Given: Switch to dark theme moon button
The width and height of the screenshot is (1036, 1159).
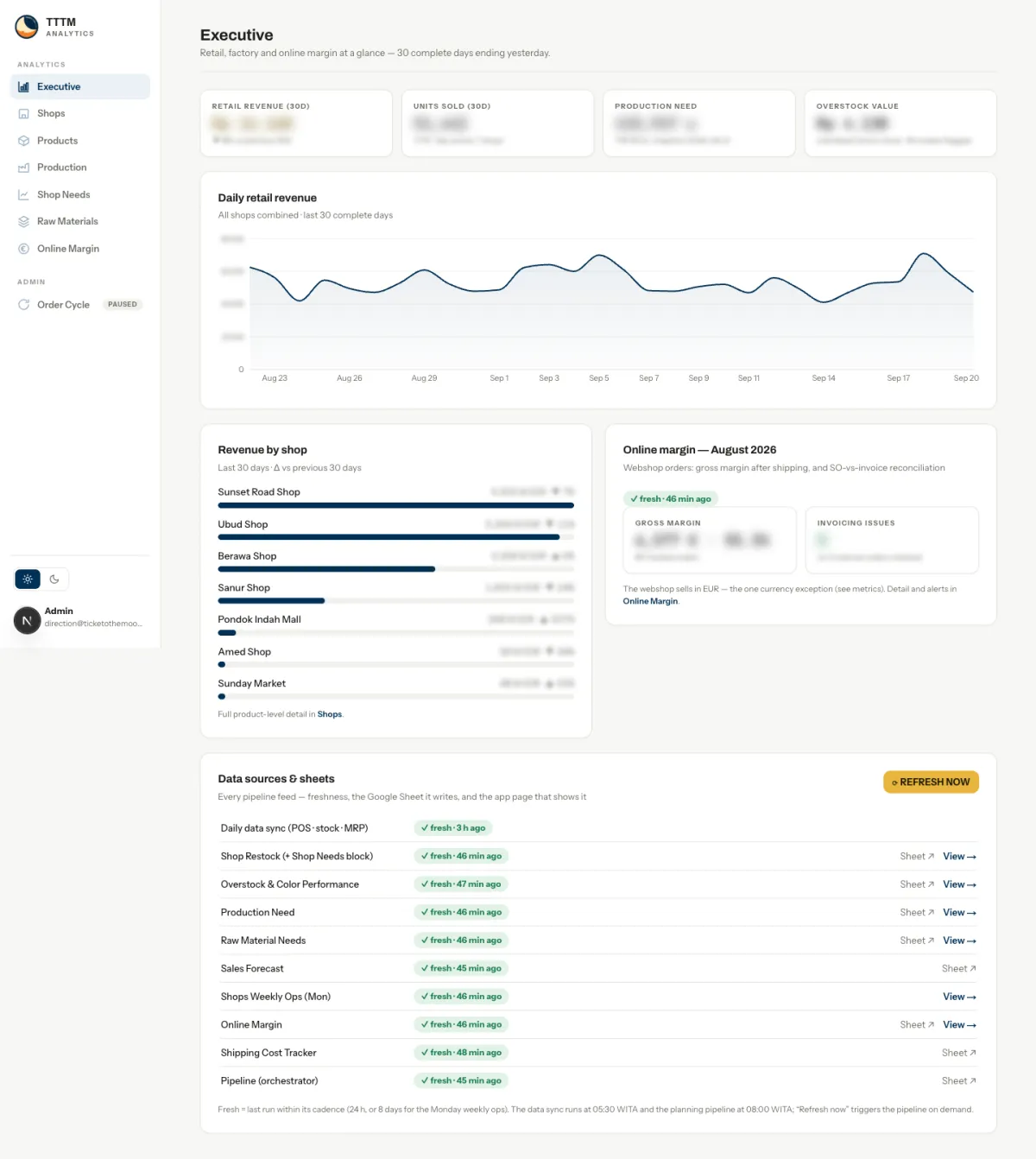Looking at the screenshot, I should [54, 579].
